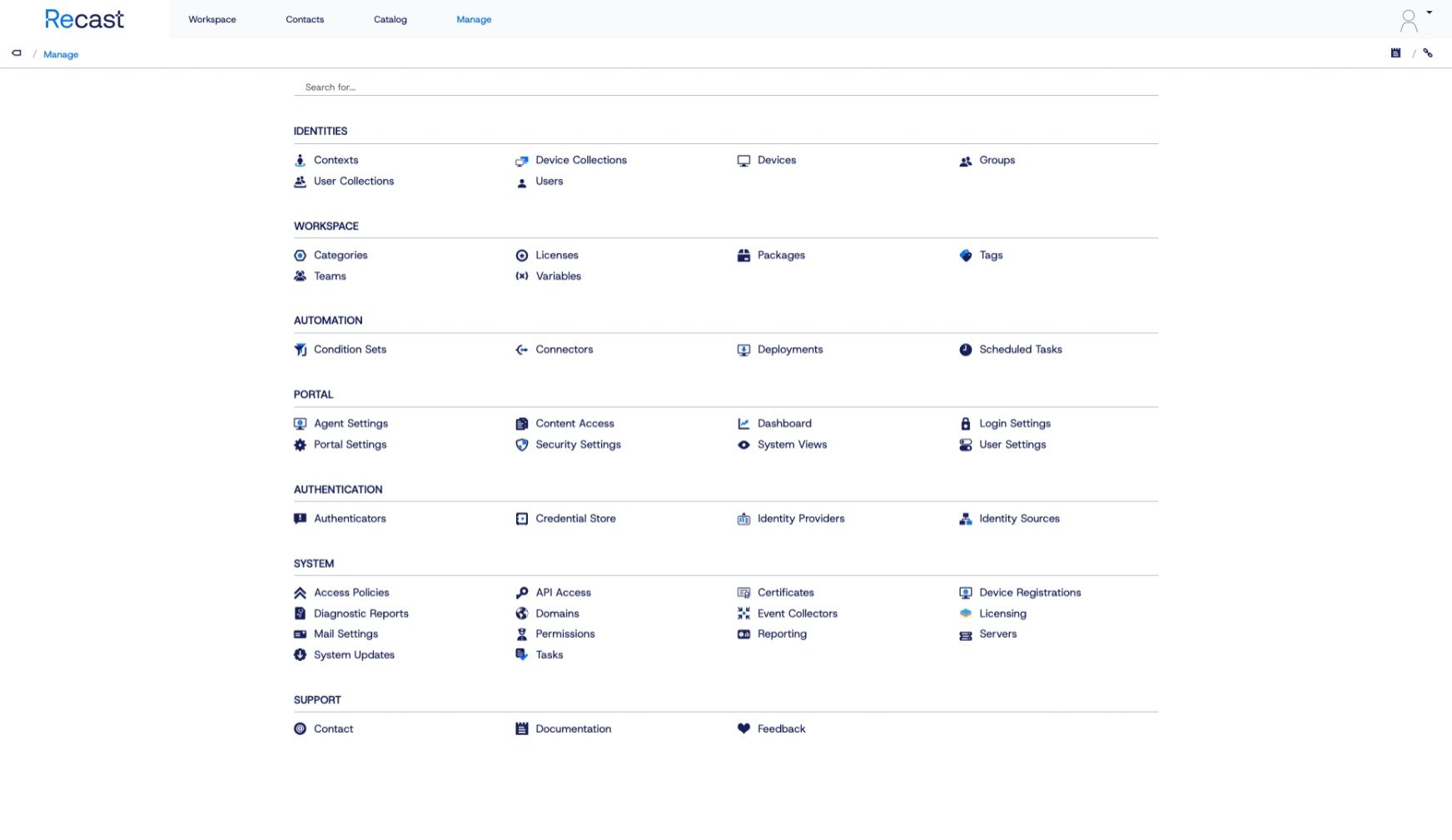Go to Identity Providers page
The image size is (1452, 840).
(800, 519)
